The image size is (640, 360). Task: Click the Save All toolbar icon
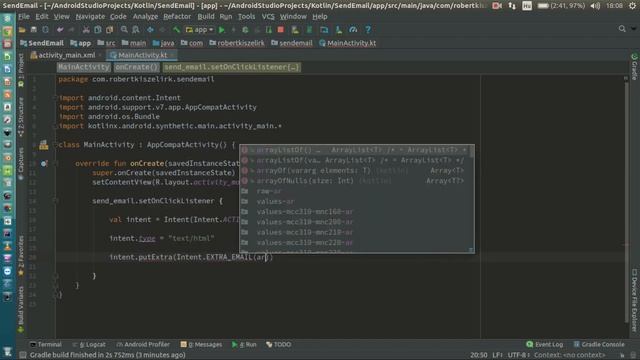point(34,30)
